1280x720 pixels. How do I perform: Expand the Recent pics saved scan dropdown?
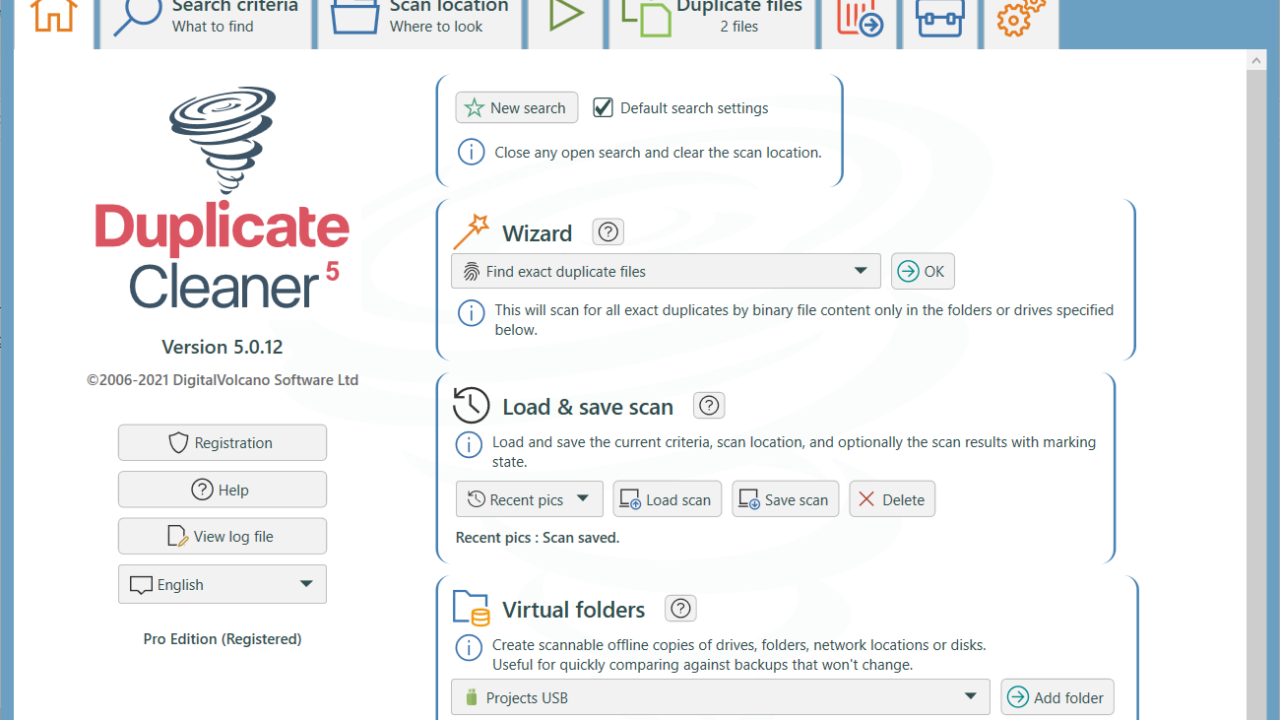click(529, 499)
